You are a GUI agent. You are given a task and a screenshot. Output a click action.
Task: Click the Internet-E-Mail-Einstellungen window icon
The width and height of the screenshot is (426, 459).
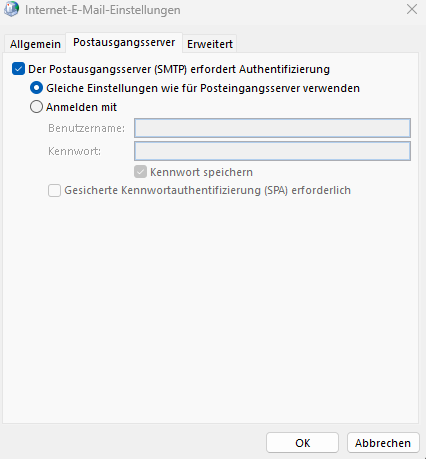(x=11, y=9)
